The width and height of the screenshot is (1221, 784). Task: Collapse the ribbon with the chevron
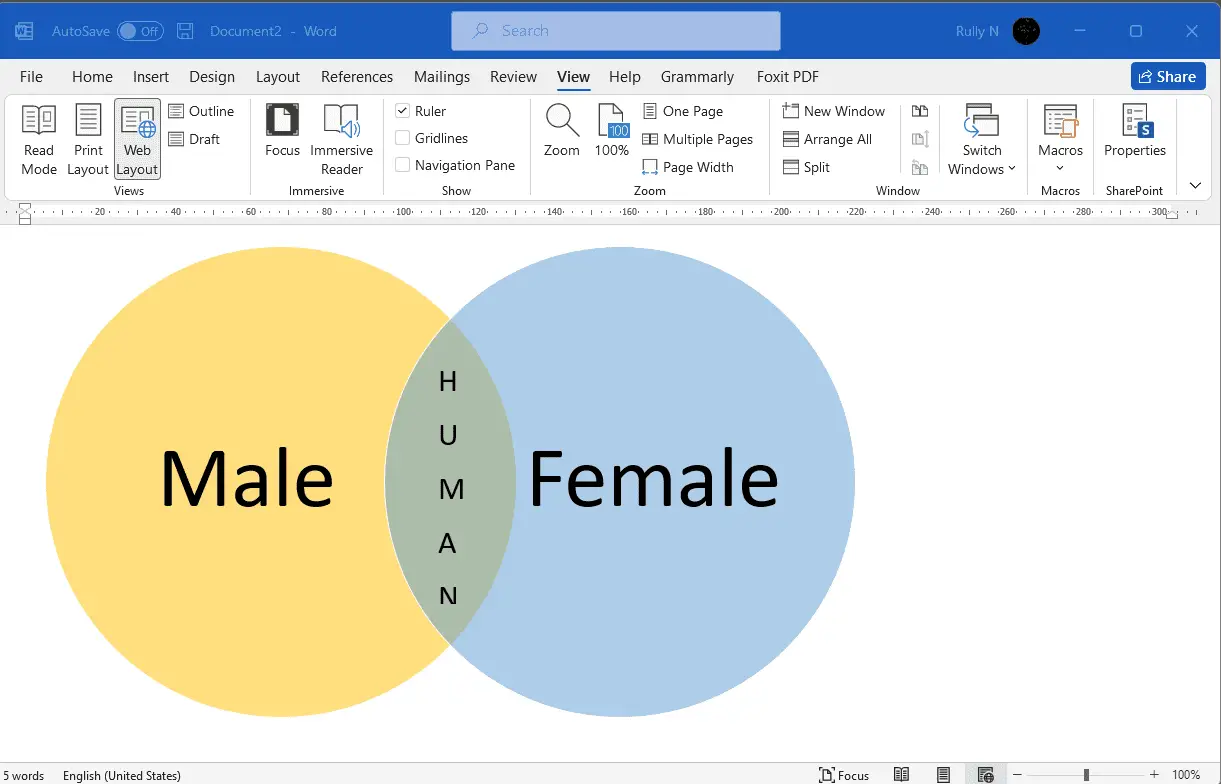pyautogui.click(x=1196, y=185)
